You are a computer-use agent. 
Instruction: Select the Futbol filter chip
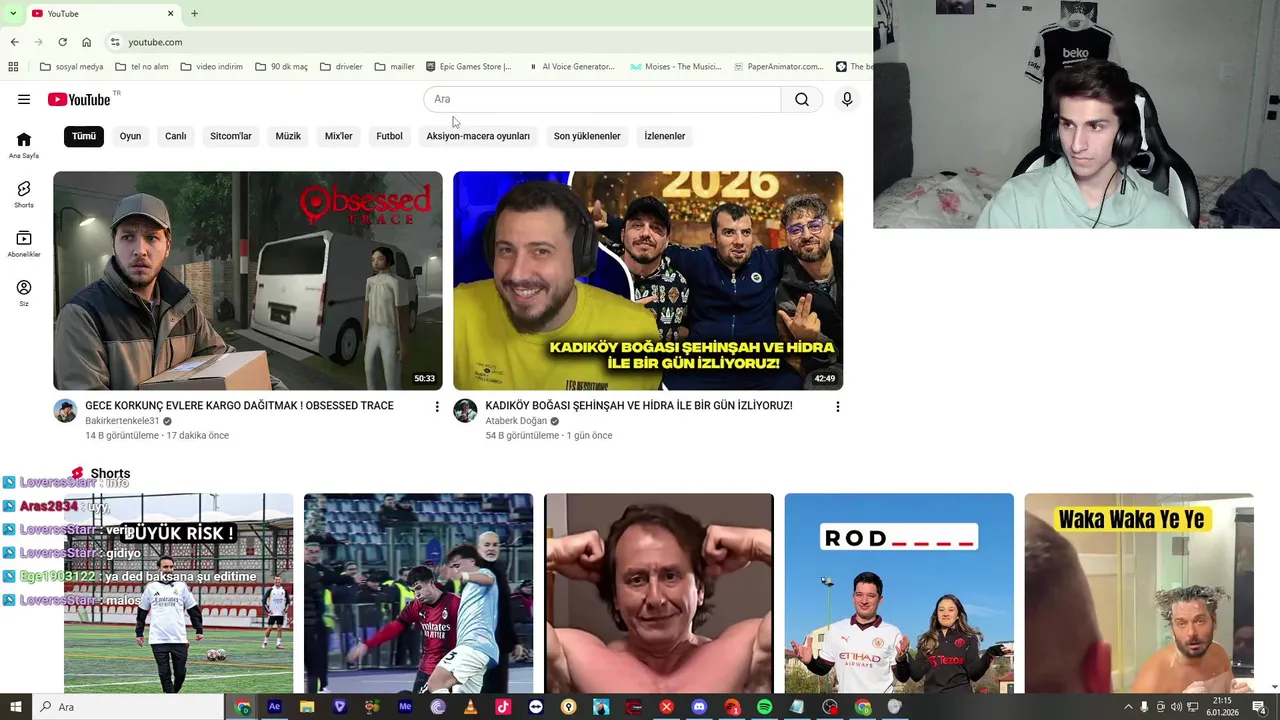[x=390, y=136]
